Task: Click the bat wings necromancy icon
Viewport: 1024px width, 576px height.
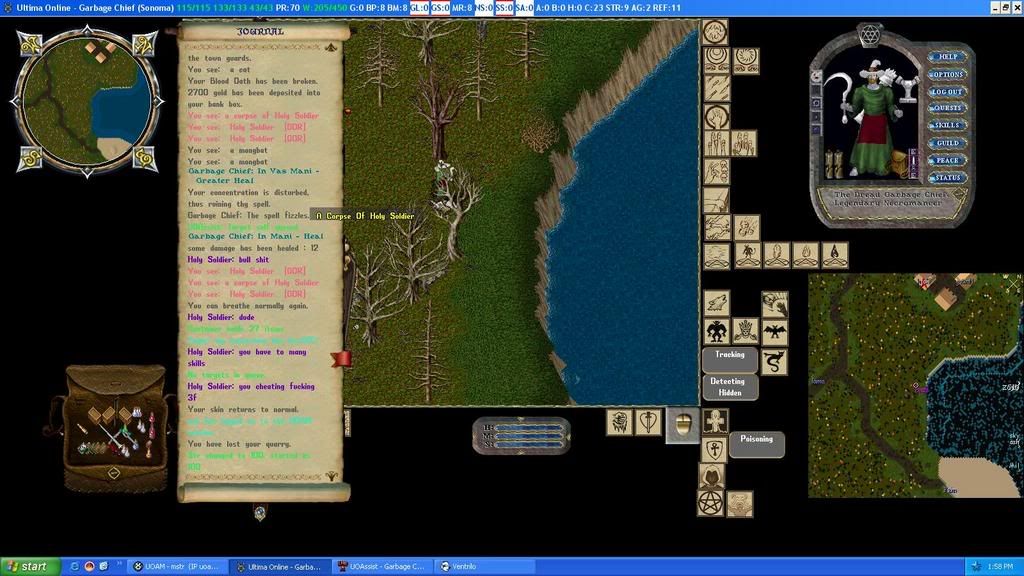Action: tap(774, 331)
